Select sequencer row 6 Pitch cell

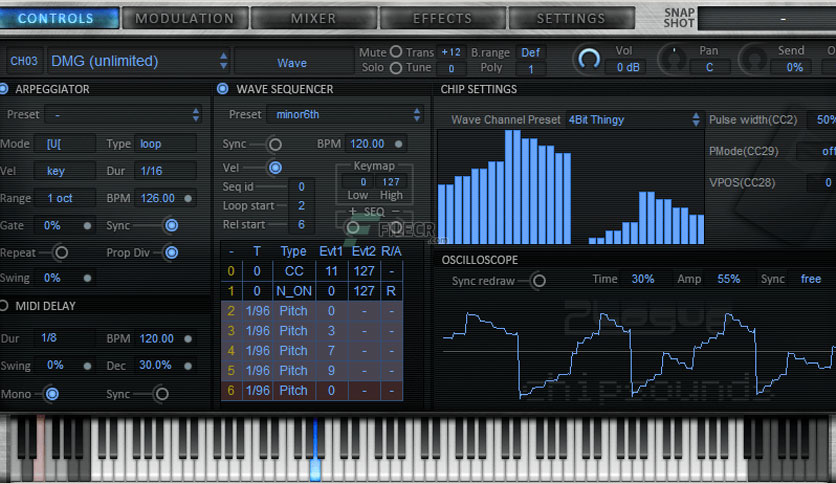(x=294, y=391)
